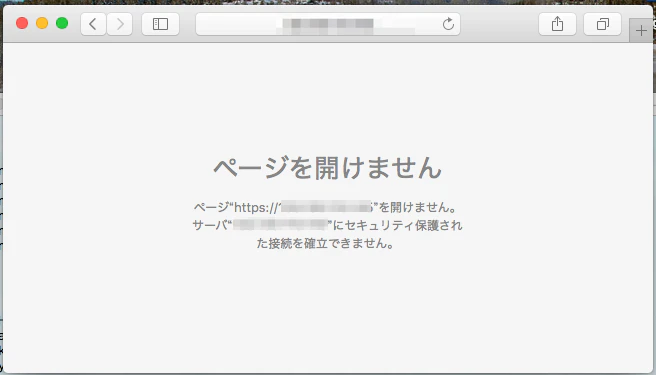
Task: Go forward with the forward arrow button
Action: 120,24
